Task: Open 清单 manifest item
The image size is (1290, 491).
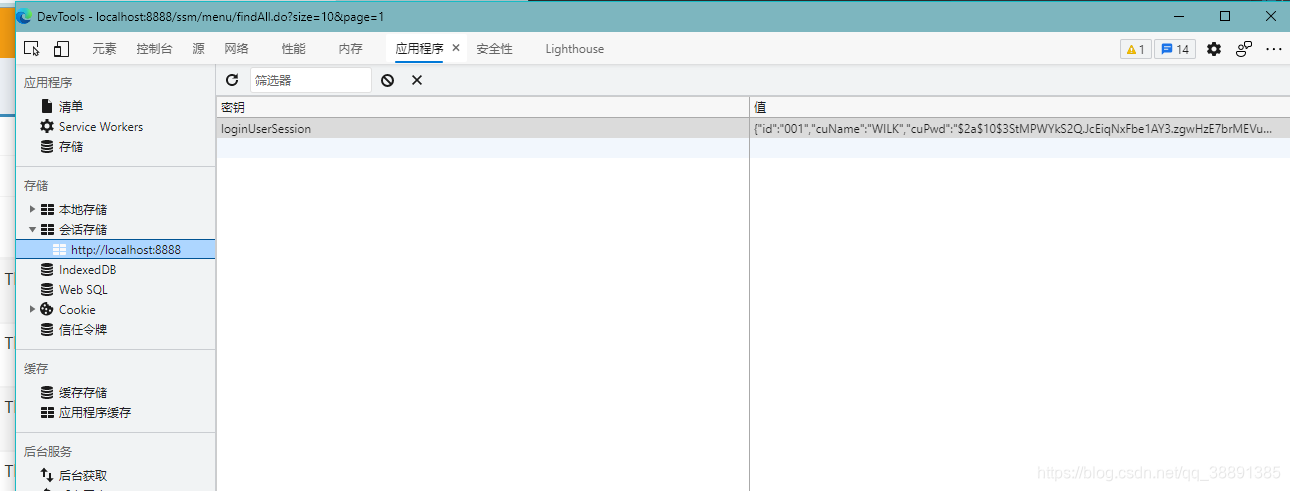Action: pos(71,106)
